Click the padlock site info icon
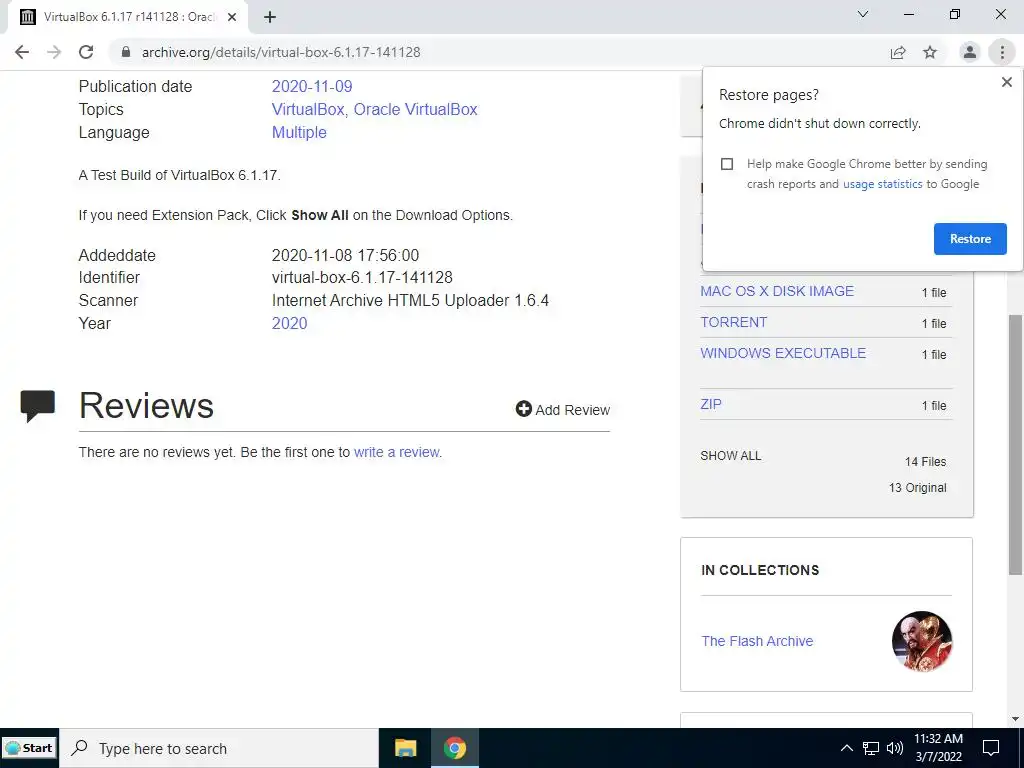This screenshot has height=768, width=1024. [126, 52]
